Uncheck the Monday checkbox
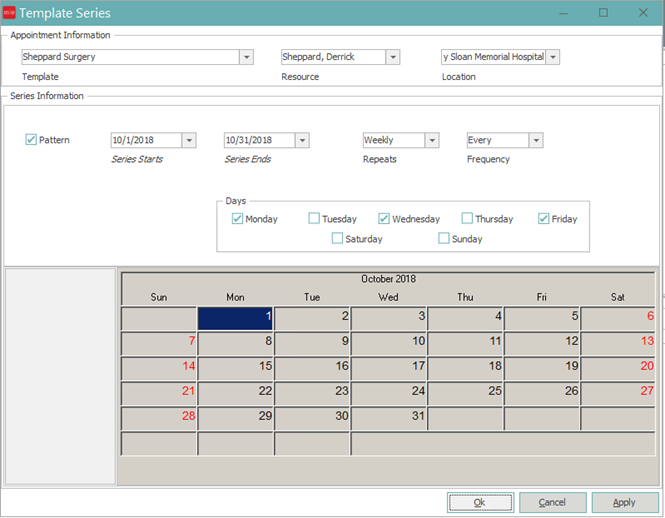This screenshot has width=665, height=518. tap(237, 218)
